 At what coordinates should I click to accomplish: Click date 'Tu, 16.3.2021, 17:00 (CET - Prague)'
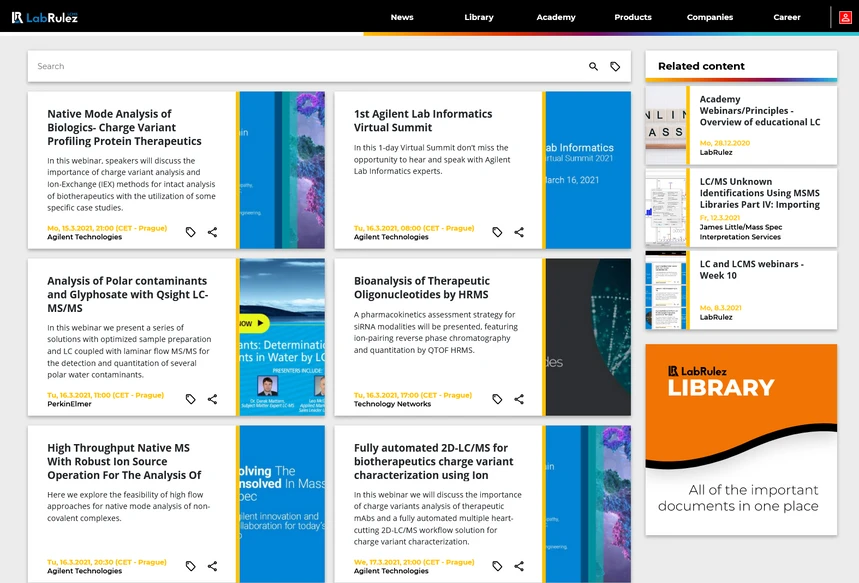pyautogui.click(x=413, y=395)
